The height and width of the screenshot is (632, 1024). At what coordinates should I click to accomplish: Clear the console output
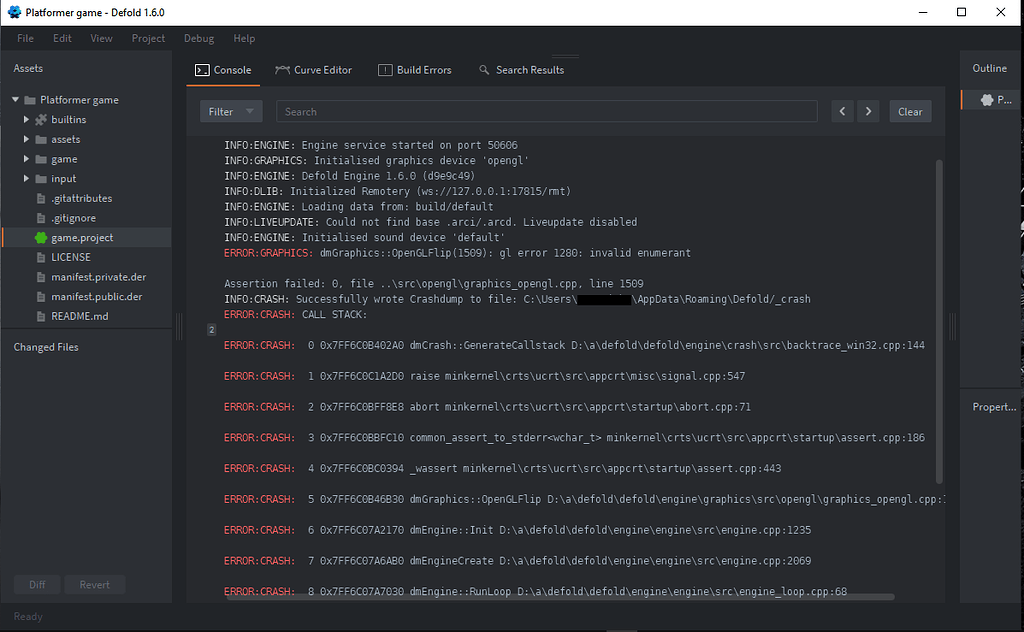910,112
